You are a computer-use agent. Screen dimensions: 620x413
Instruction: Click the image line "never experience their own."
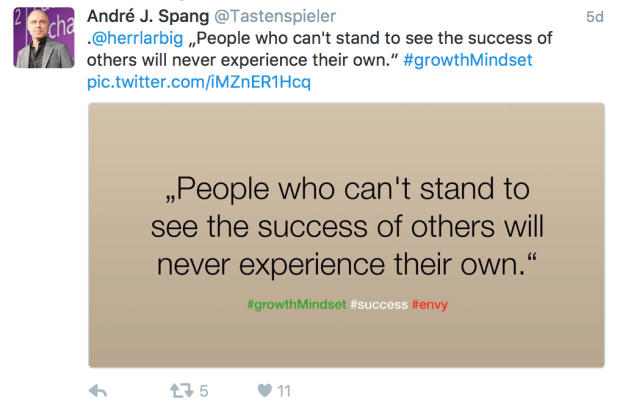[x=345, y=268]
